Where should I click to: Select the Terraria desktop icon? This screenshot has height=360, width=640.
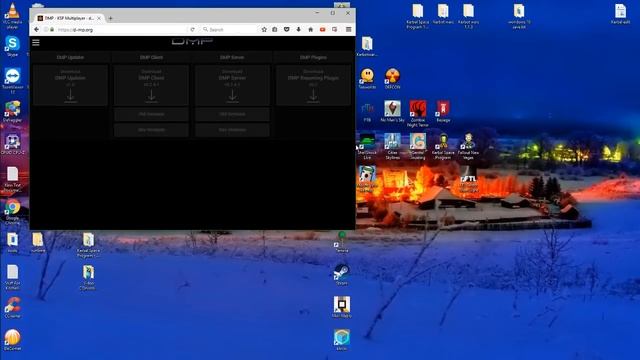(342, 242)
